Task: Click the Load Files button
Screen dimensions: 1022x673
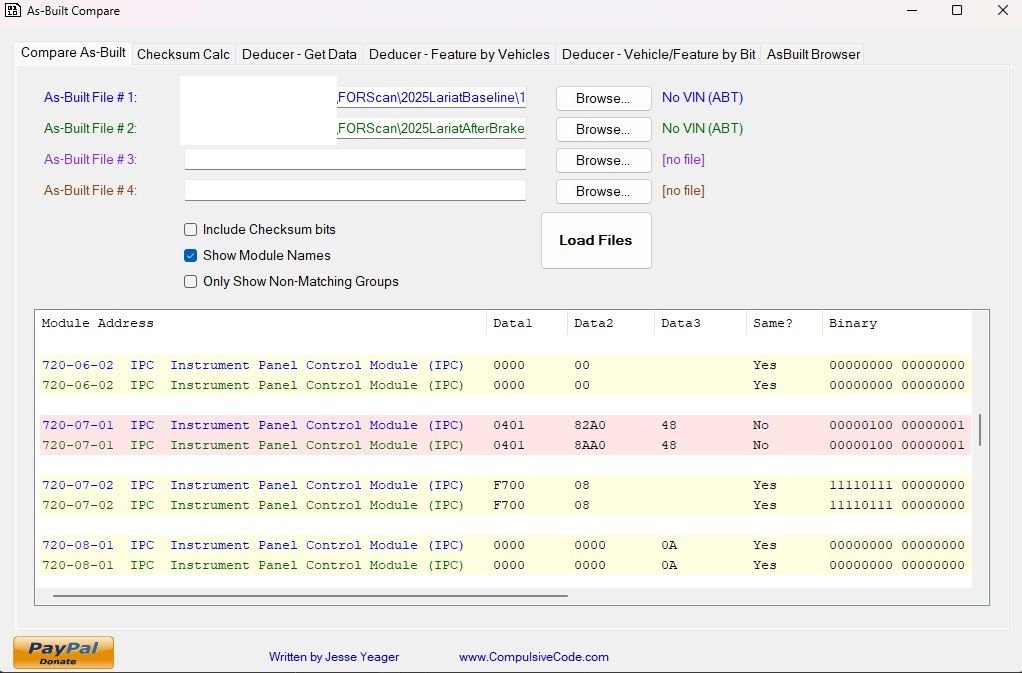Action: pyautogui.click(x=596, y=240)
